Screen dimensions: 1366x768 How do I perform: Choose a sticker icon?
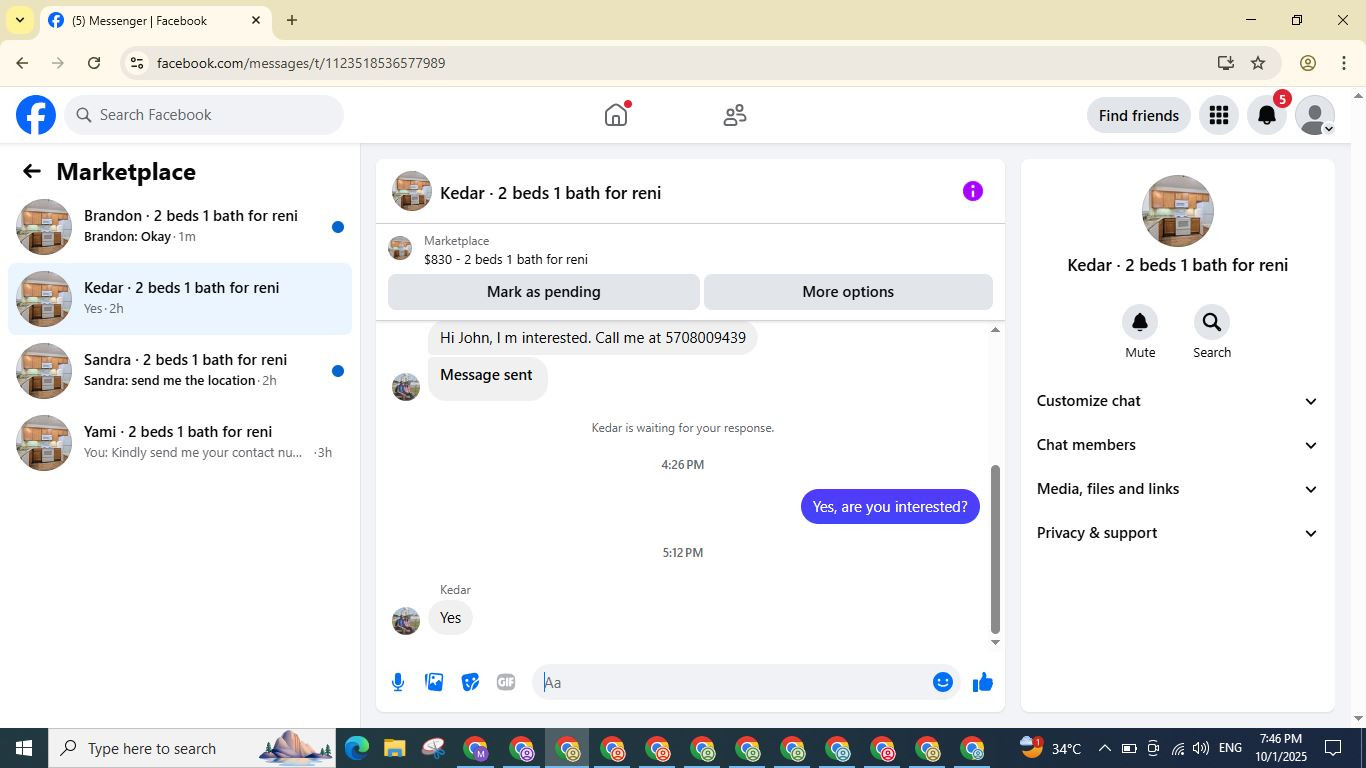(470, 682)
